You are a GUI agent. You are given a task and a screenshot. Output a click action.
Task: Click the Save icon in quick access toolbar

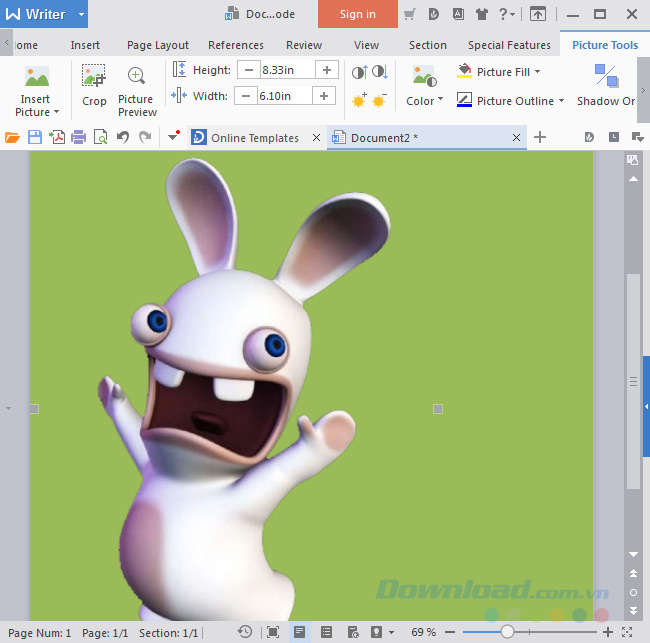[x=35, y=138]
